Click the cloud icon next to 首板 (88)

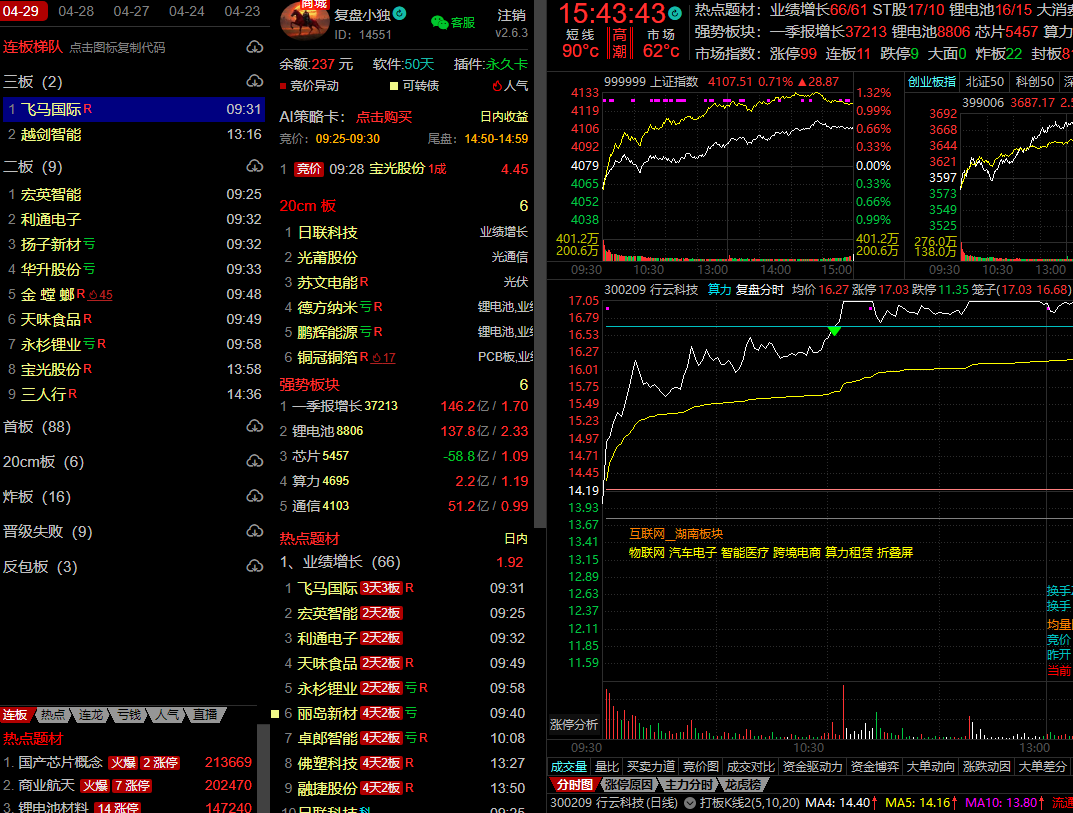254,427
